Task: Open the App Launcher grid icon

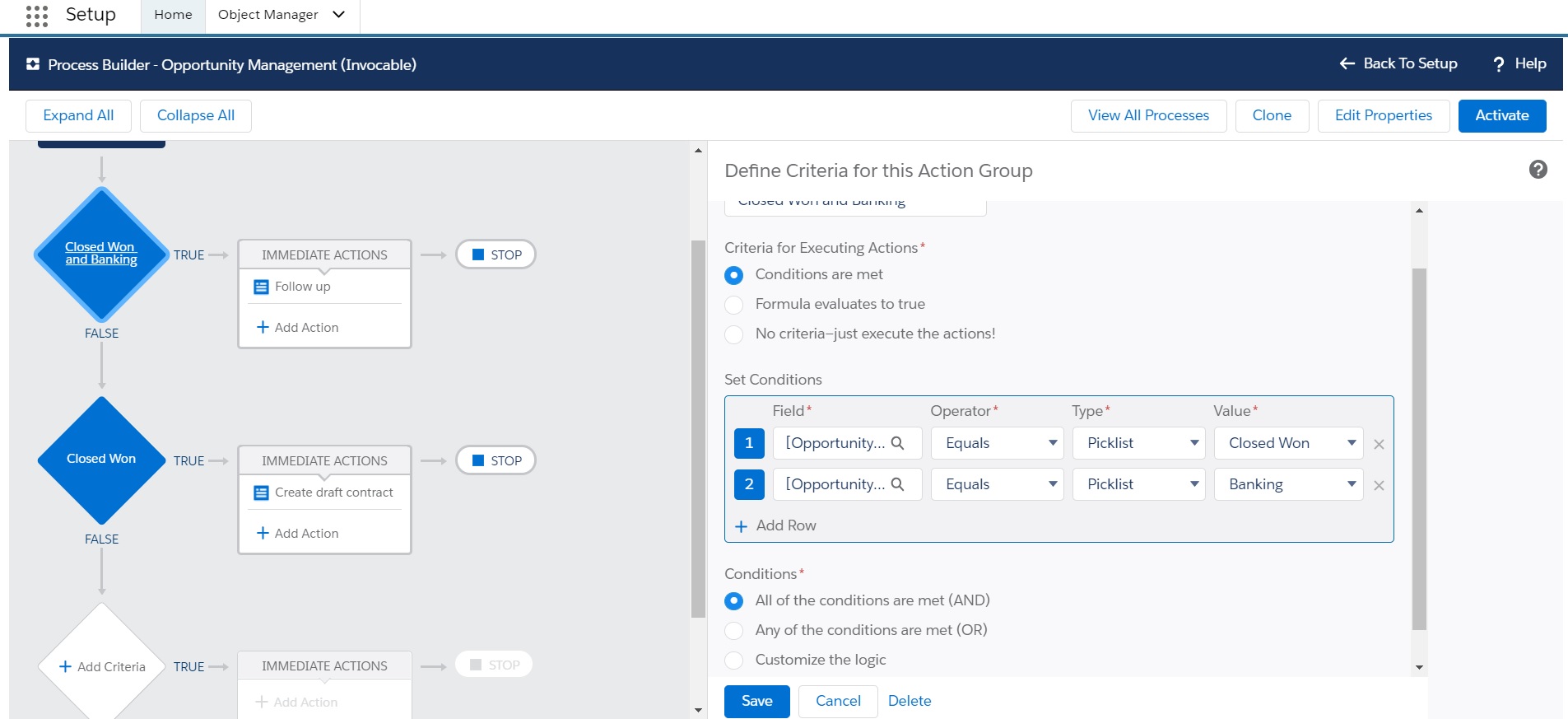Action: [x=37, y=16]
